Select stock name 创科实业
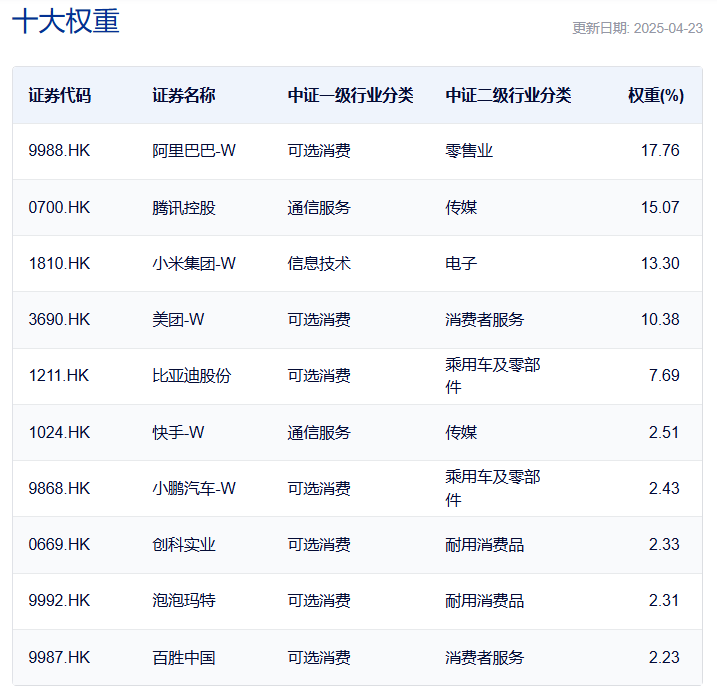 point(183,544)
